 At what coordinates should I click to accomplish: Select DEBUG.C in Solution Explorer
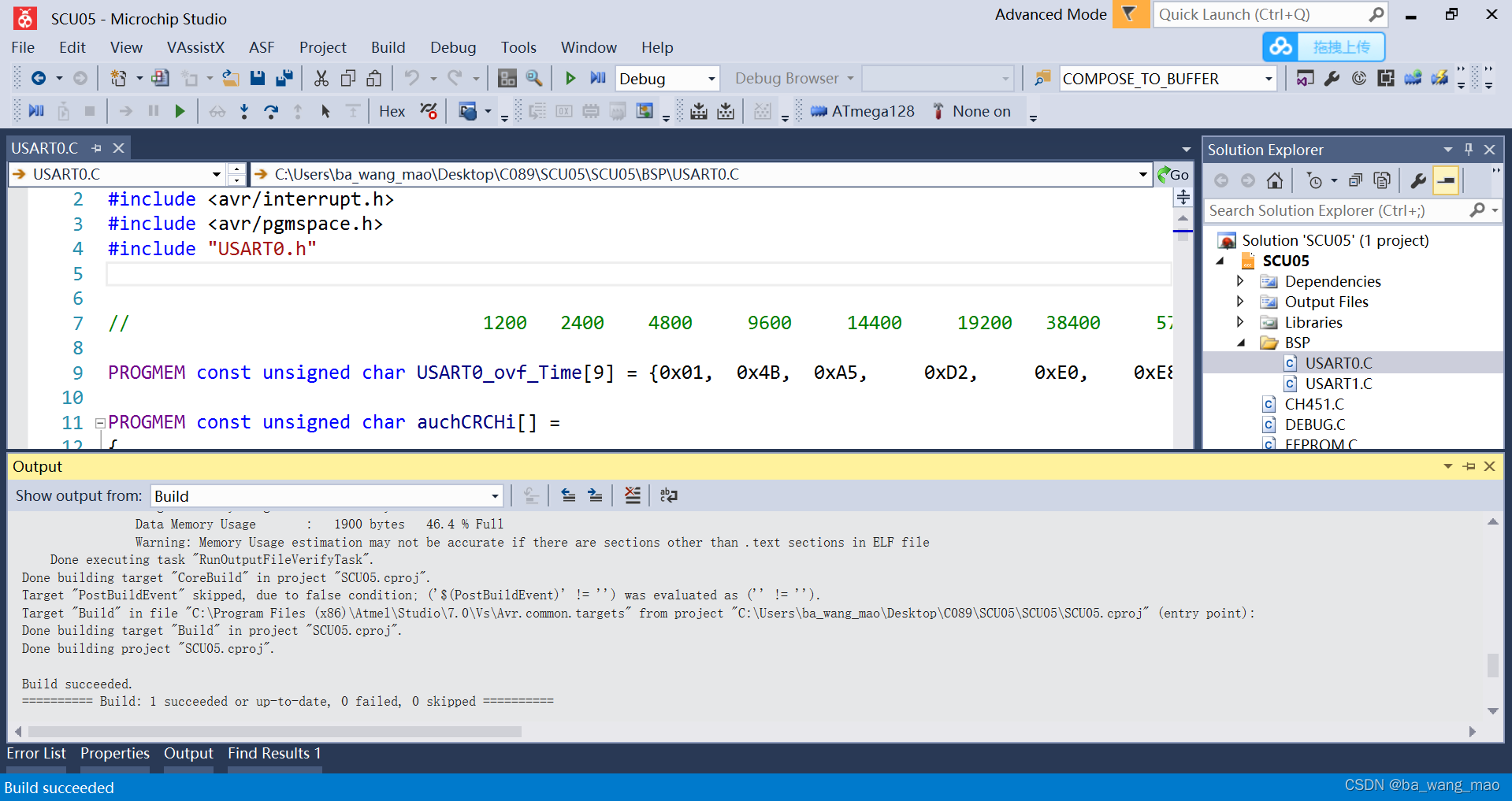tap(1314, 425)
